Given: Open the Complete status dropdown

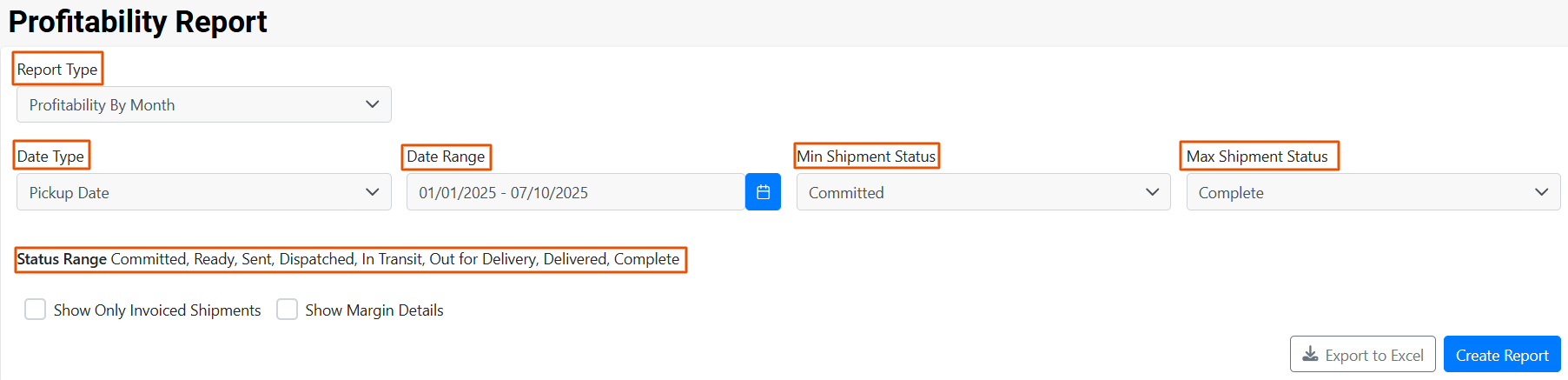Looking at the screenshot, I should (1373, 192).
